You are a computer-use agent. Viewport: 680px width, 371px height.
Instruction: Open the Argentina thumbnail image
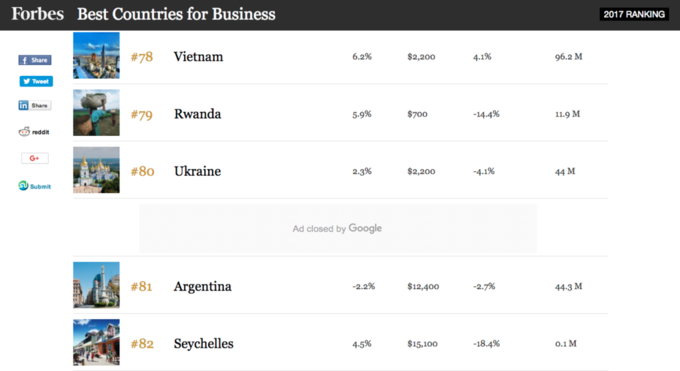pos(96,285)
